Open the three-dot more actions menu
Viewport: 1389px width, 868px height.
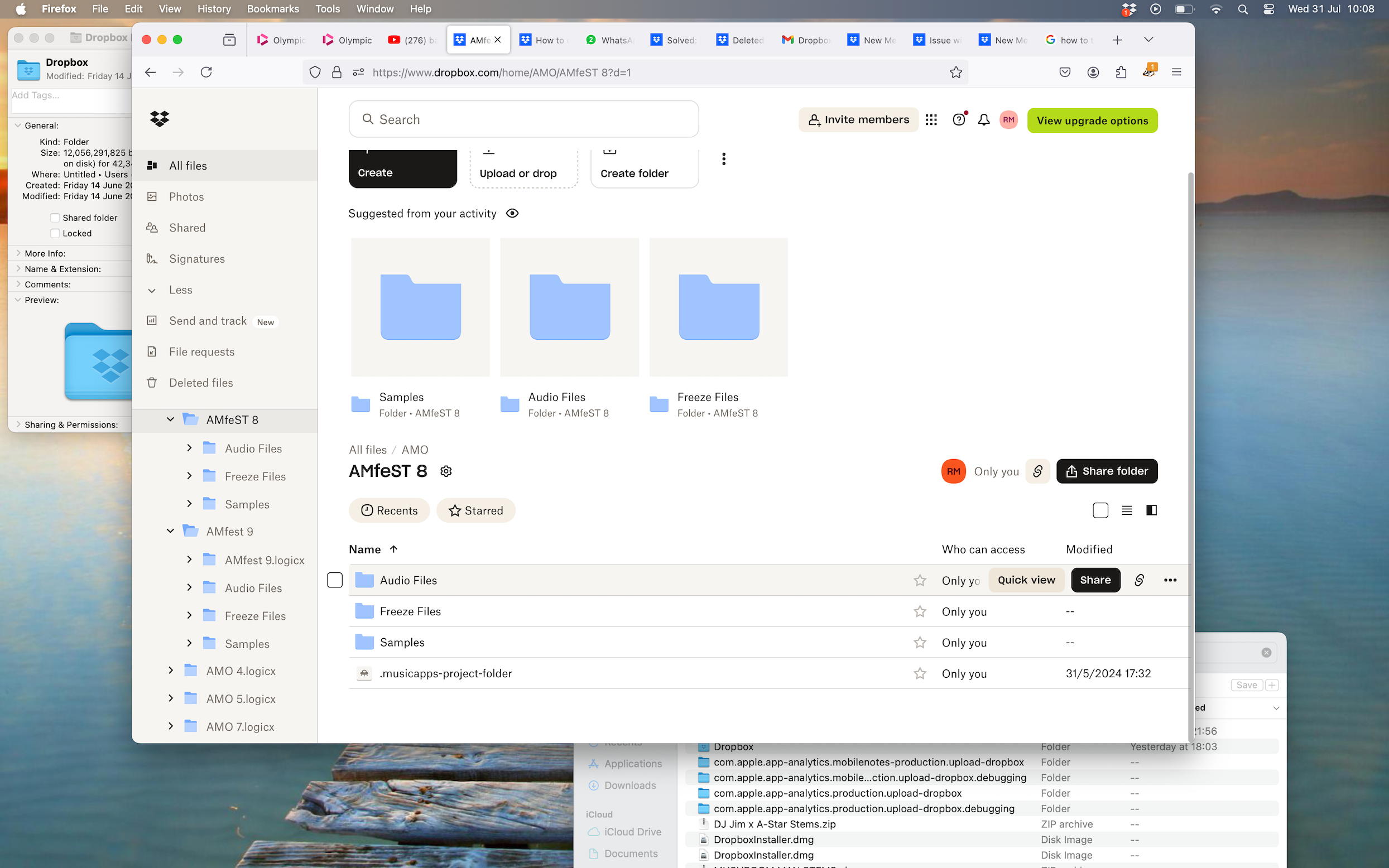pyautogui.click(x=723, y=159)
